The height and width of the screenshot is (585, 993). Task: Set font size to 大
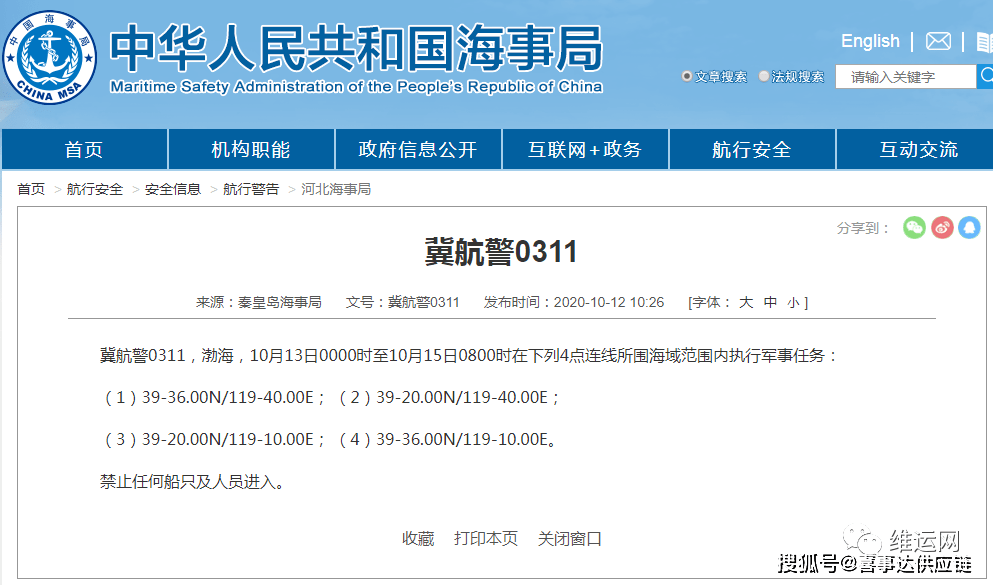(746, 303)
